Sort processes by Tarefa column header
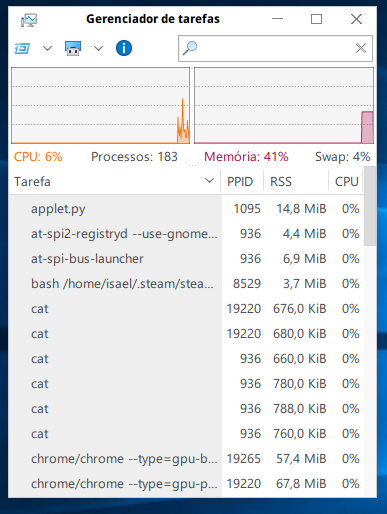Image resolution: width=387 pixels, height=514 pixels. 115,182
